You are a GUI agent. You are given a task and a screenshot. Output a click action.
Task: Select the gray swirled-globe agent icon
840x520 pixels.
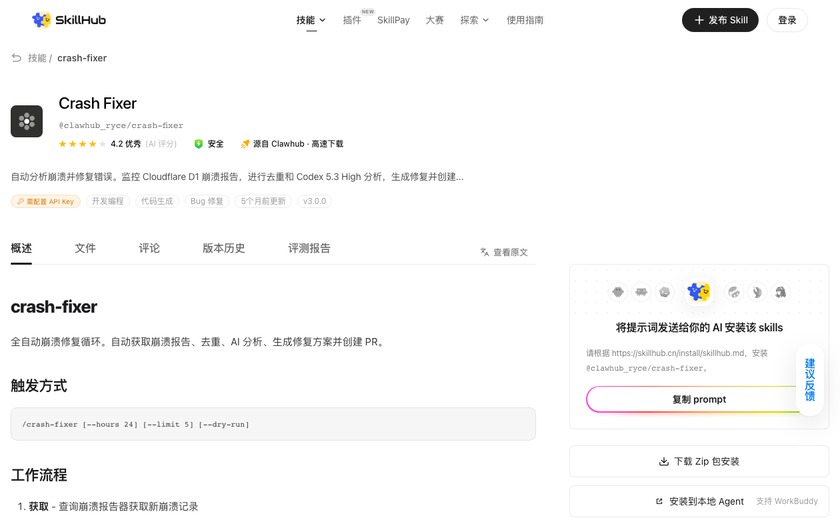734,292
